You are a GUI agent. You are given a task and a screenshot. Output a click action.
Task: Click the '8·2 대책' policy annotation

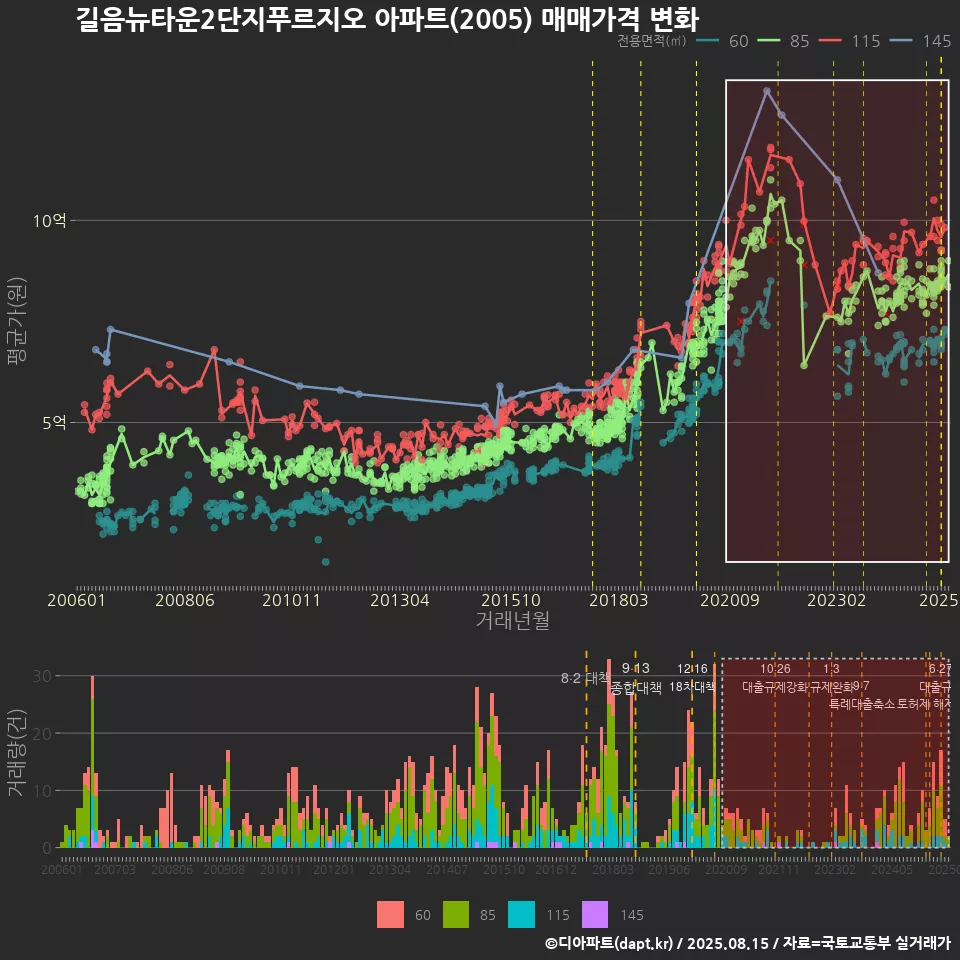click(x=586, y=678)
